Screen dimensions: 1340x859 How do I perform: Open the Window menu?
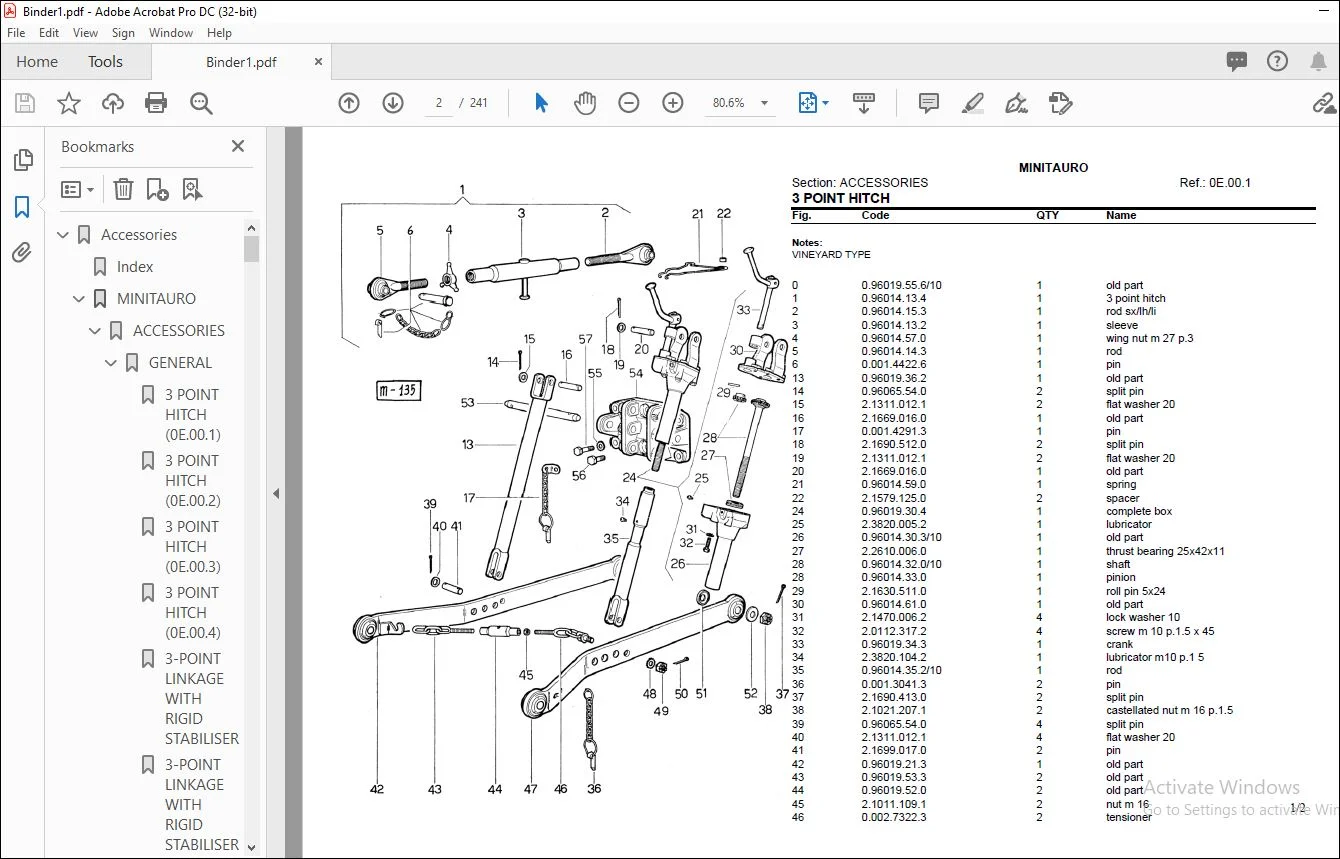pyautogui.click(x=171, y=33)
